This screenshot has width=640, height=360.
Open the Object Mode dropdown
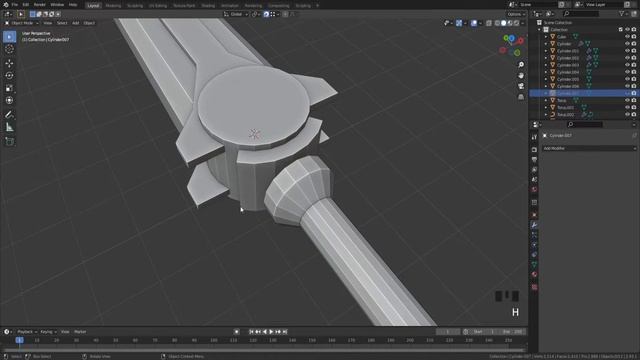pyautogui.click(x=22, y=23)
